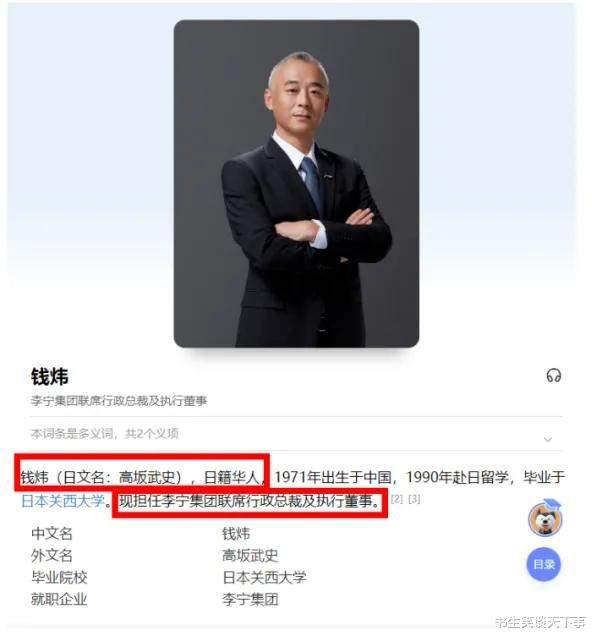
Task: Click the 书生笑谈天下事 watermark text
Action: tap(540, 622)
